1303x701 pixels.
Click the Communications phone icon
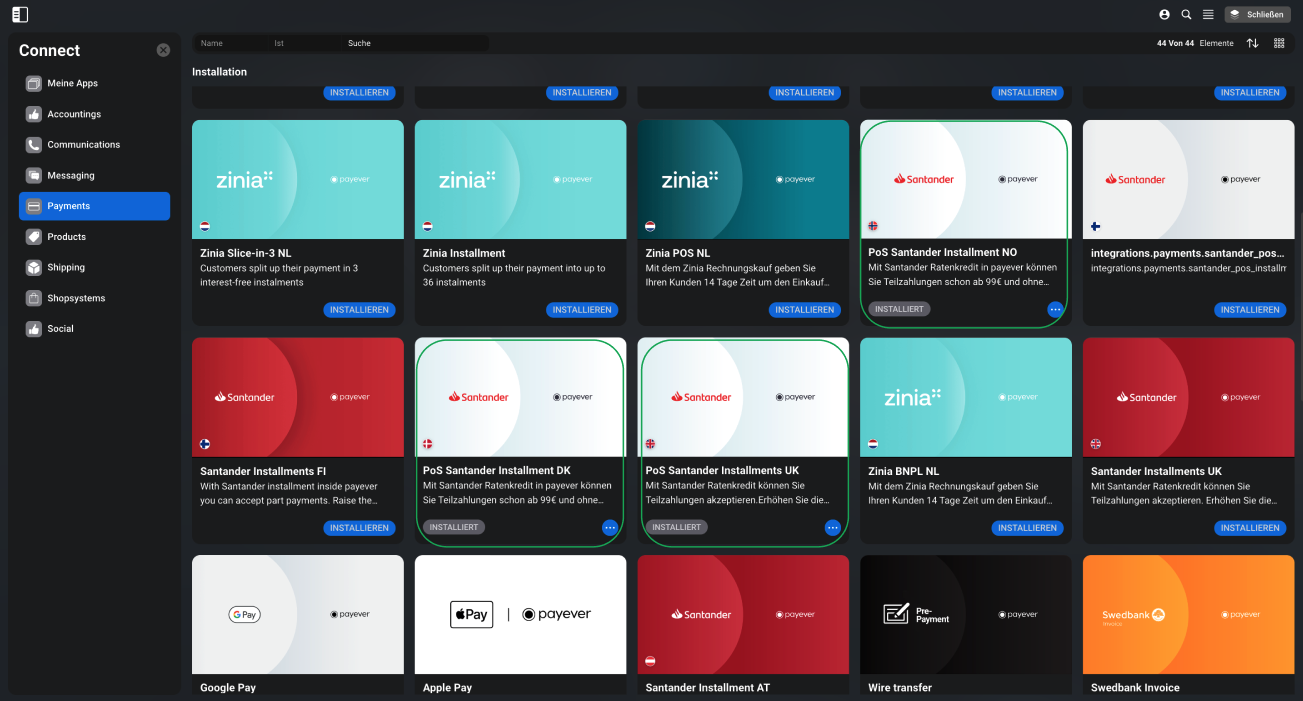[x=34, y=144]
